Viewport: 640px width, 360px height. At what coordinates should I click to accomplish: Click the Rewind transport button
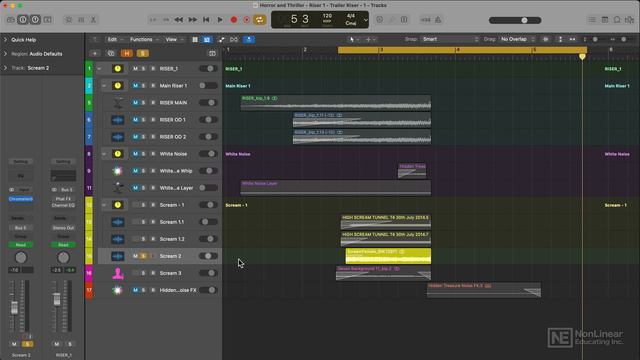click(179, 20)
